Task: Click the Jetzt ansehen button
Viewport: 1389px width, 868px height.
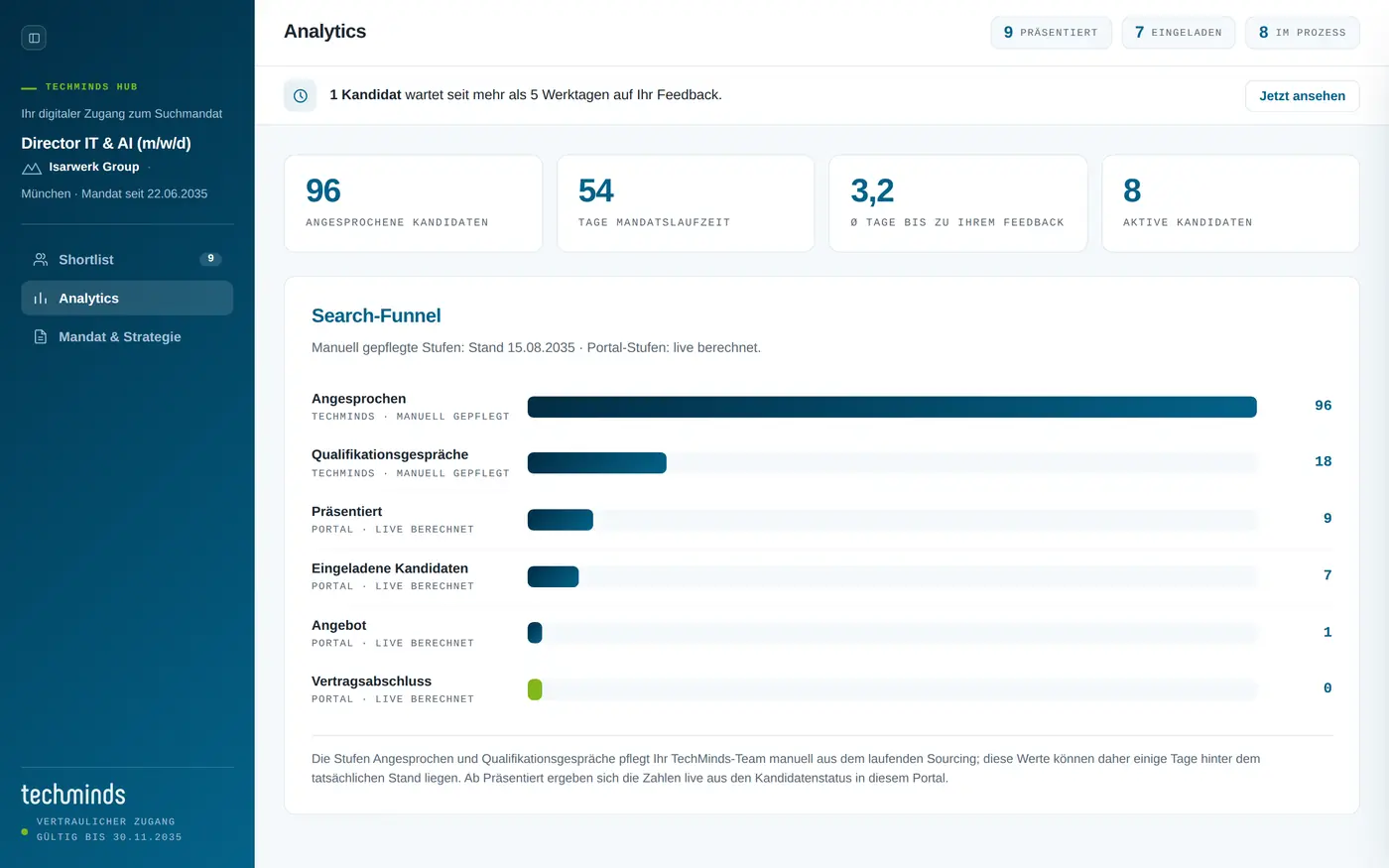Action: click(x=1302, y=96)
